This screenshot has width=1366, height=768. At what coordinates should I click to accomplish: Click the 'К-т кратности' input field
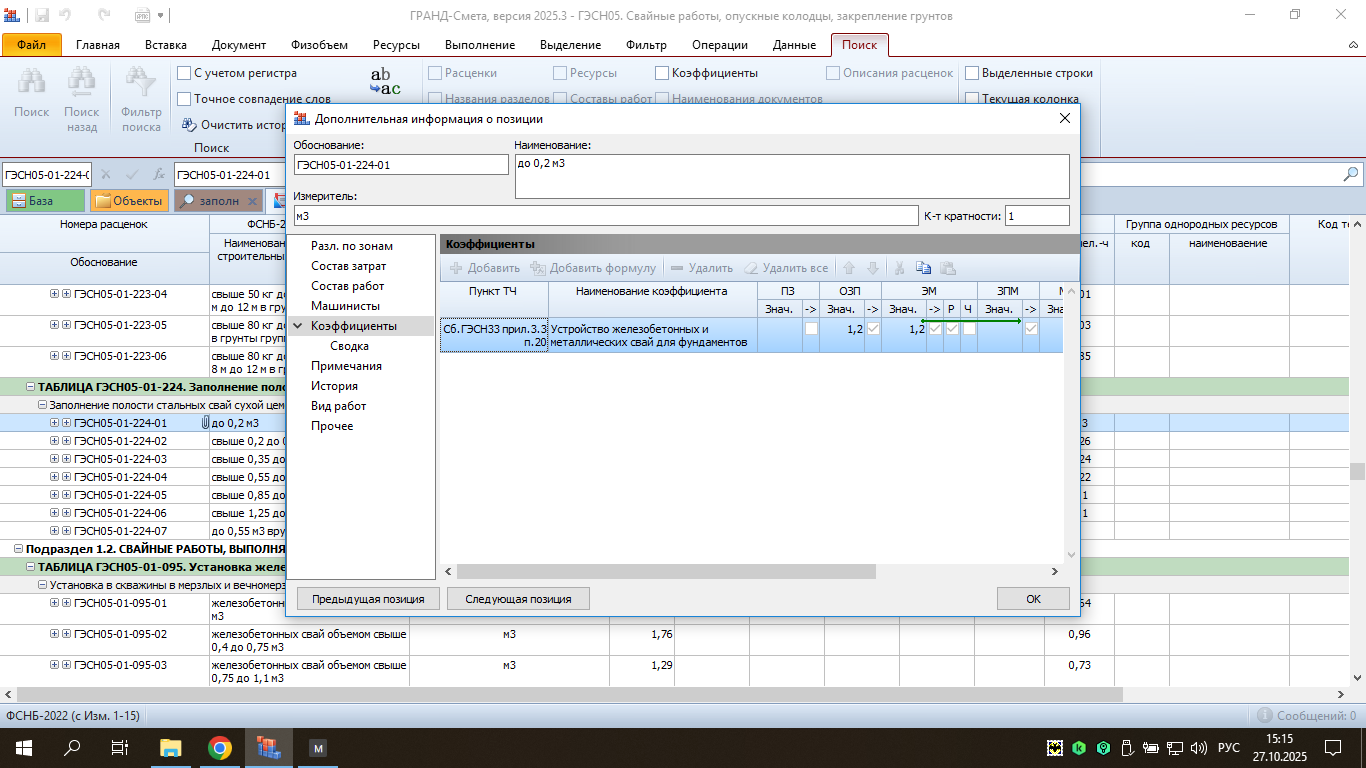(1036, 216)
